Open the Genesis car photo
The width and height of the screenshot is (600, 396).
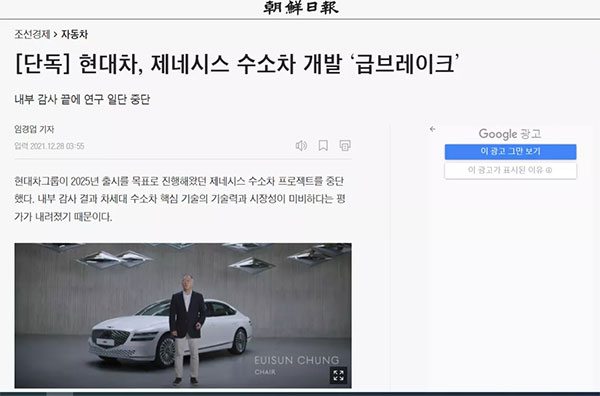[x=183, y=315]
